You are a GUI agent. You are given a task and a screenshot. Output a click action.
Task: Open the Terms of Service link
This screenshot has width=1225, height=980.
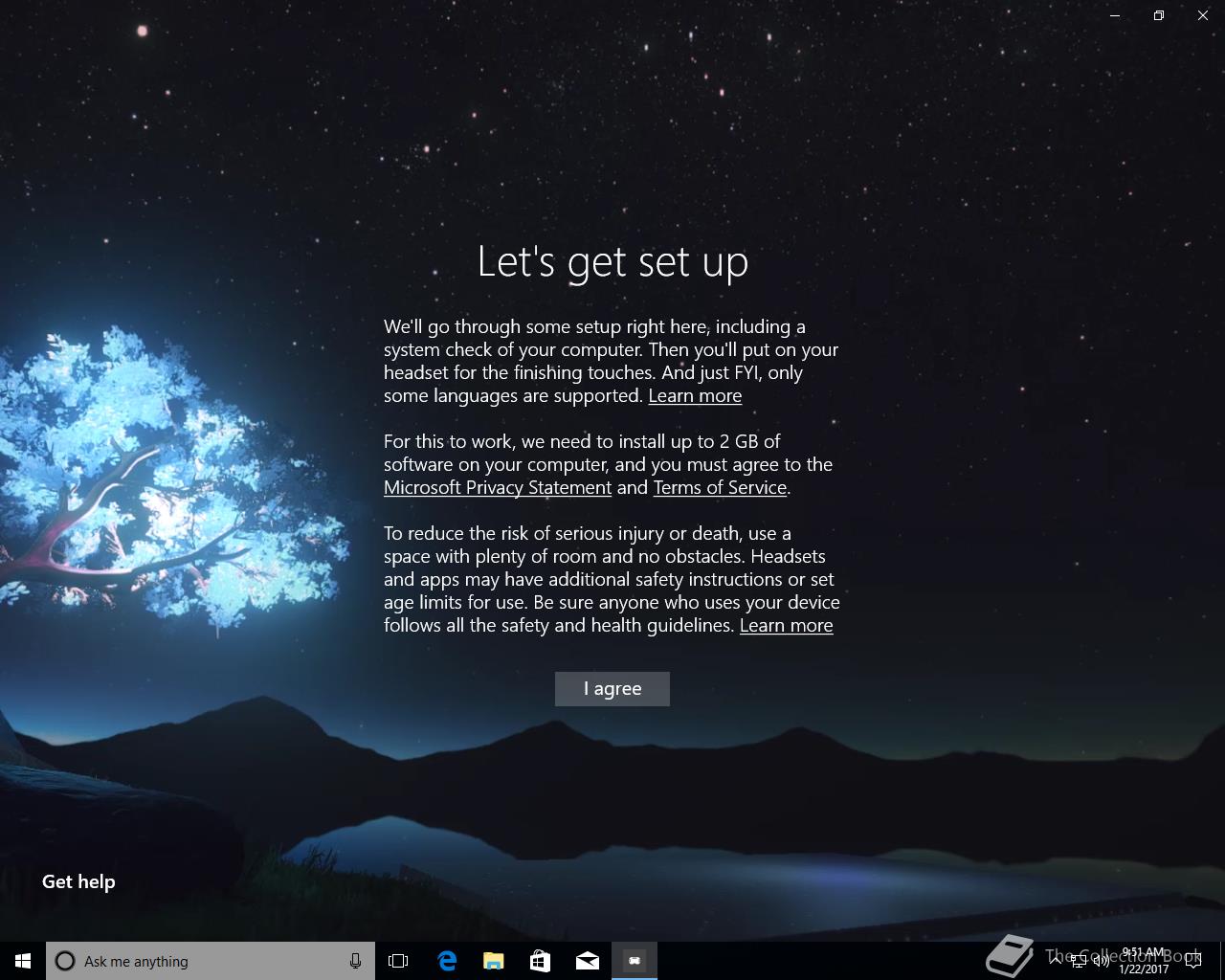(x=720, y=488)
